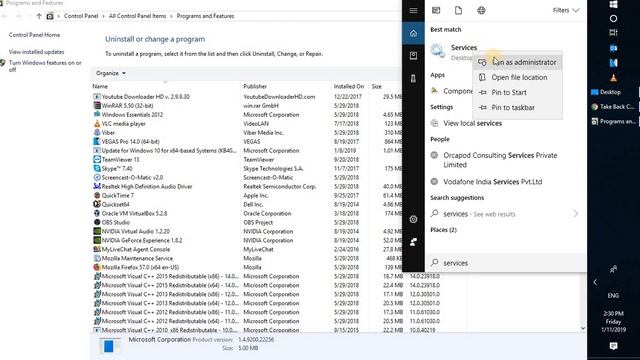This screenshot has width=640, height=360.
Task: Switch to Programs an... taskbar window
Action: [x=613, y=121]
